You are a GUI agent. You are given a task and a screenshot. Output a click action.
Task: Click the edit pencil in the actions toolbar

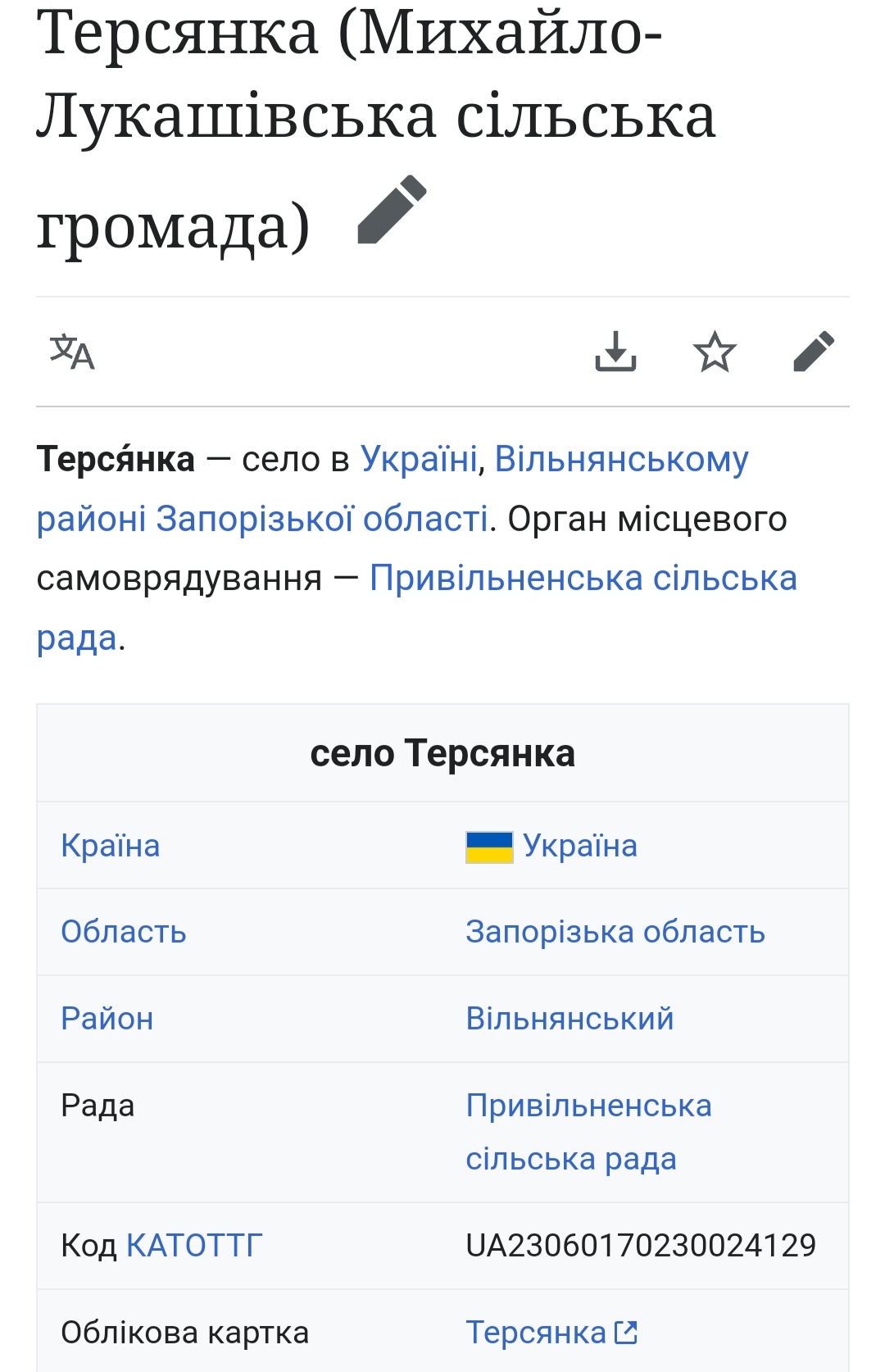pos(814,352)
